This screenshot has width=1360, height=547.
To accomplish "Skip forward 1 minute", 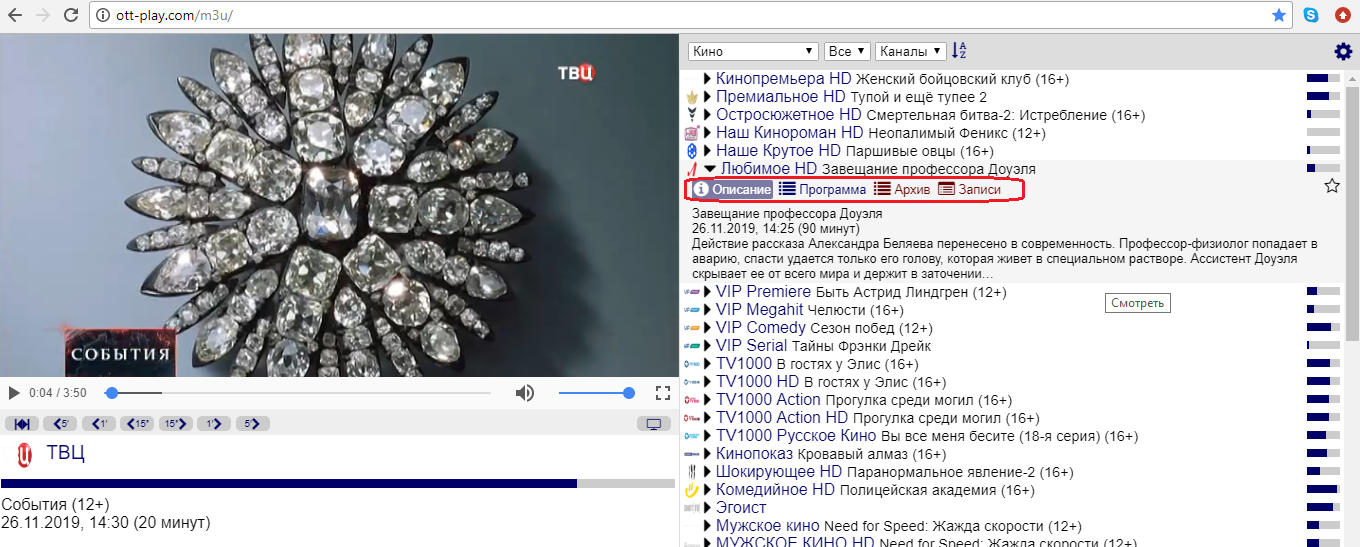I will [x=214, y=424].
